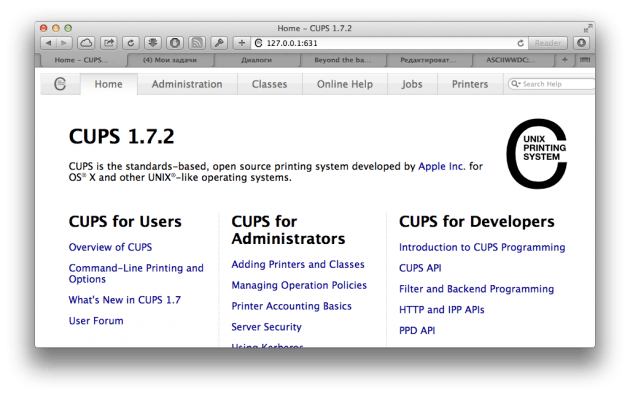
Task: Open the Printers tab
Action: pyautogui.click(x=470, y=84)
